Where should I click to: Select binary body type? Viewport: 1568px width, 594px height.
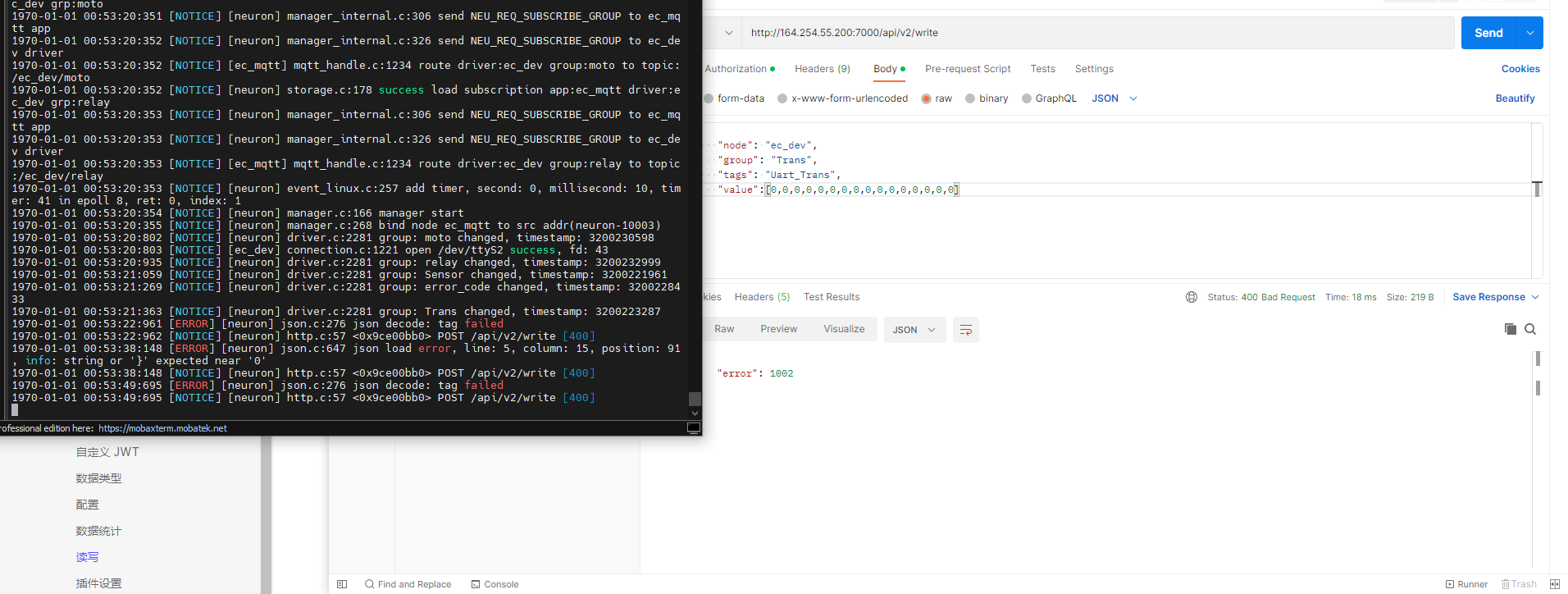987,98
